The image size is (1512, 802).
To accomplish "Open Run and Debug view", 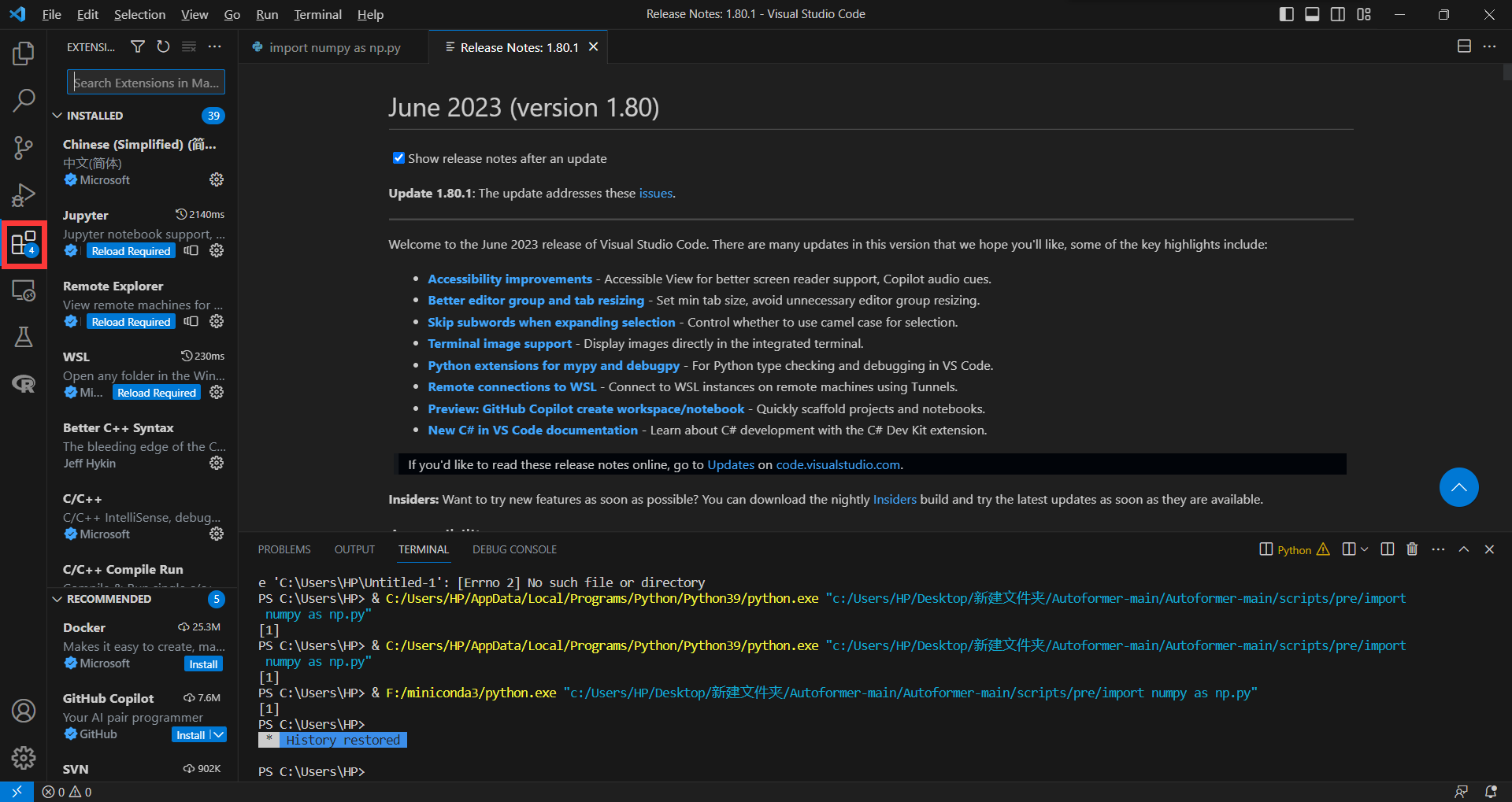I will [x=24, y=194].
